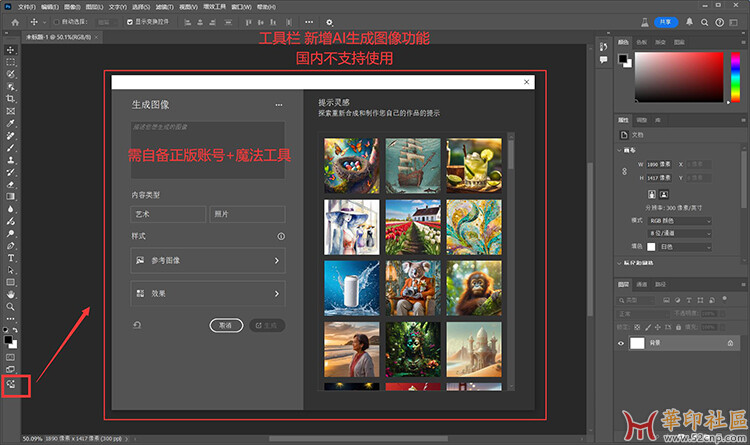Toggle the show transform controls checkbox

coord(130,22)
